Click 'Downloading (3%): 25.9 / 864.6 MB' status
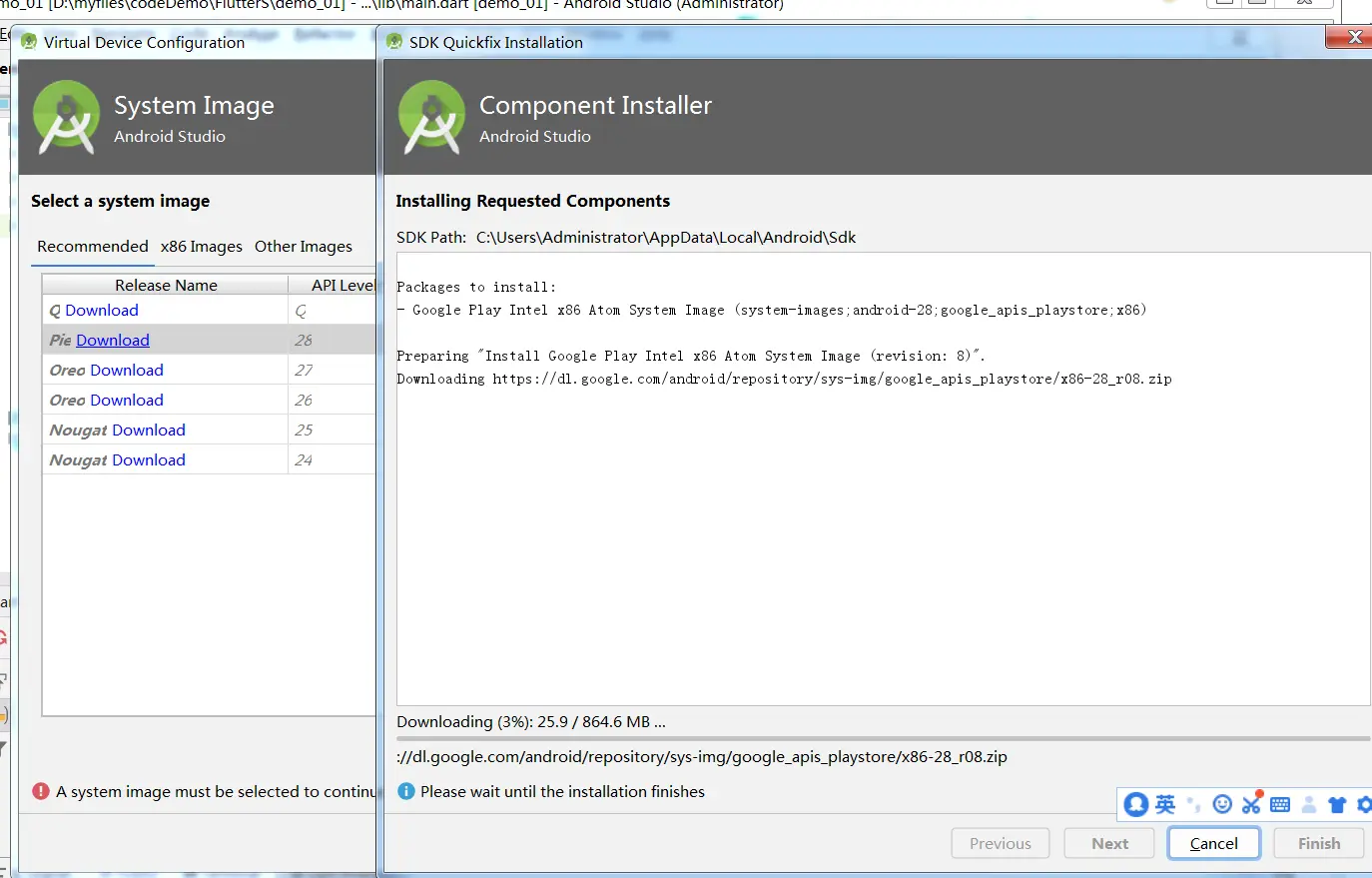This screenshot has height=878, width=1372. [530, 721]
